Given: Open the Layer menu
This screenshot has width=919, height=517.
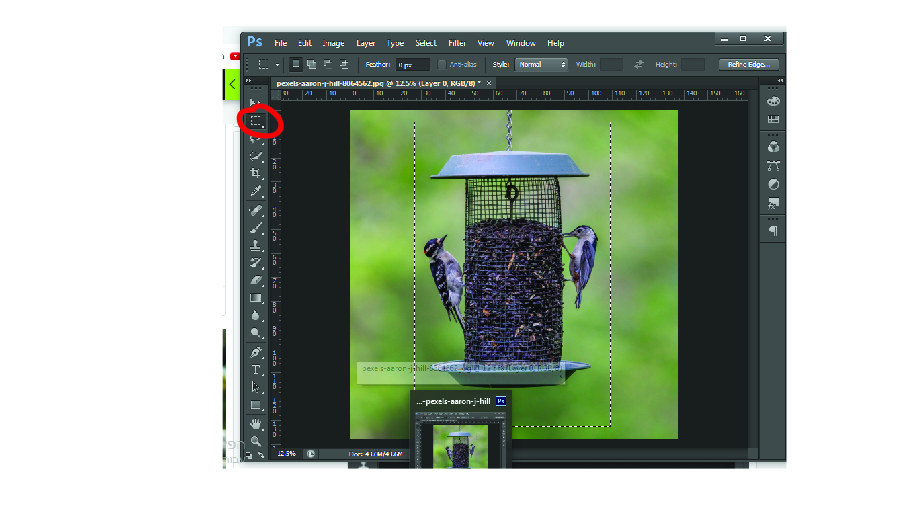Looking at the screenshot, I should 366,43.
